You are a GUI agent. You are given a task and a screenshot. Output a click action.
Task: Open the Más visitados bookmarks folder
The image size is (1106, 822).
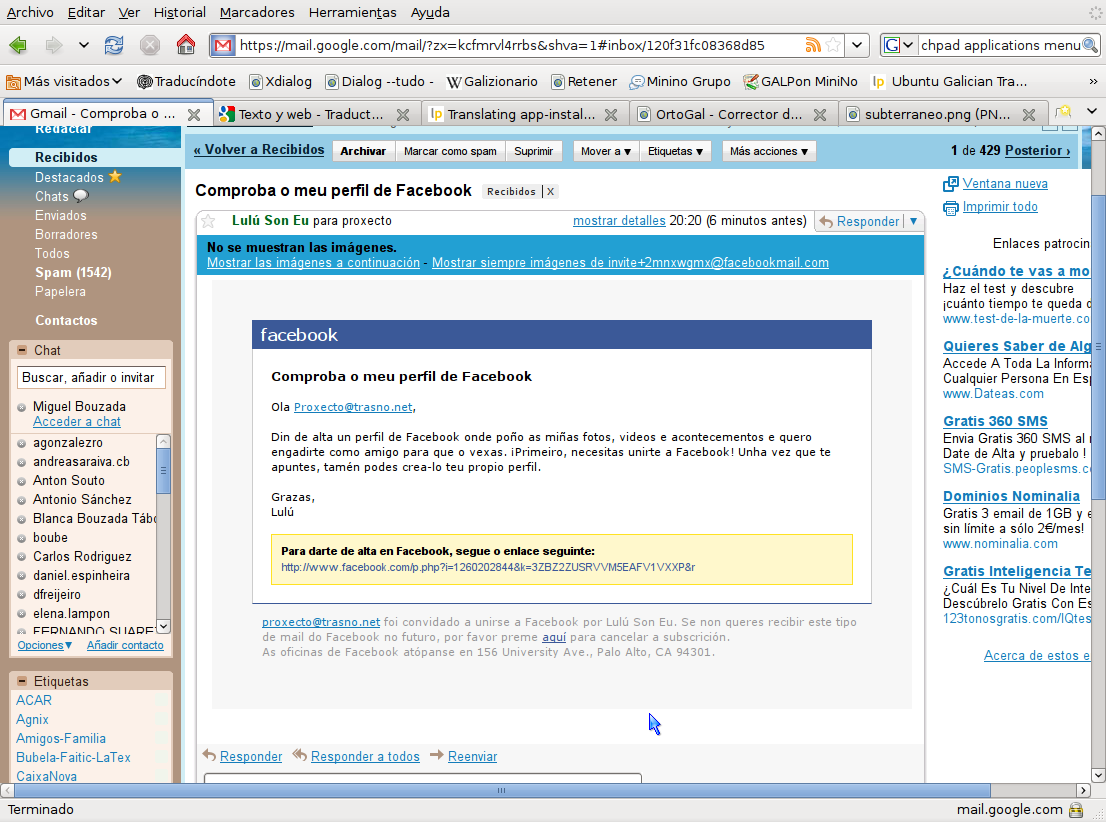[64, 82]
